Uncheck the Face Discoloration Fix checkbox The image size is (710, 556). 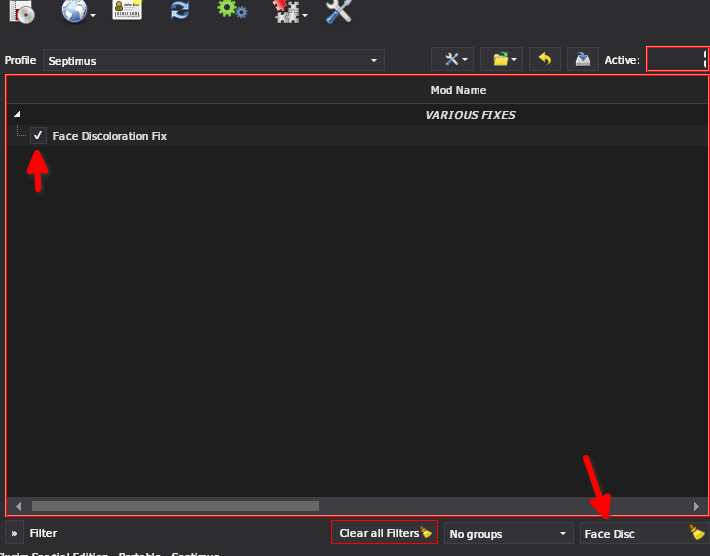(x=38, y=135)
